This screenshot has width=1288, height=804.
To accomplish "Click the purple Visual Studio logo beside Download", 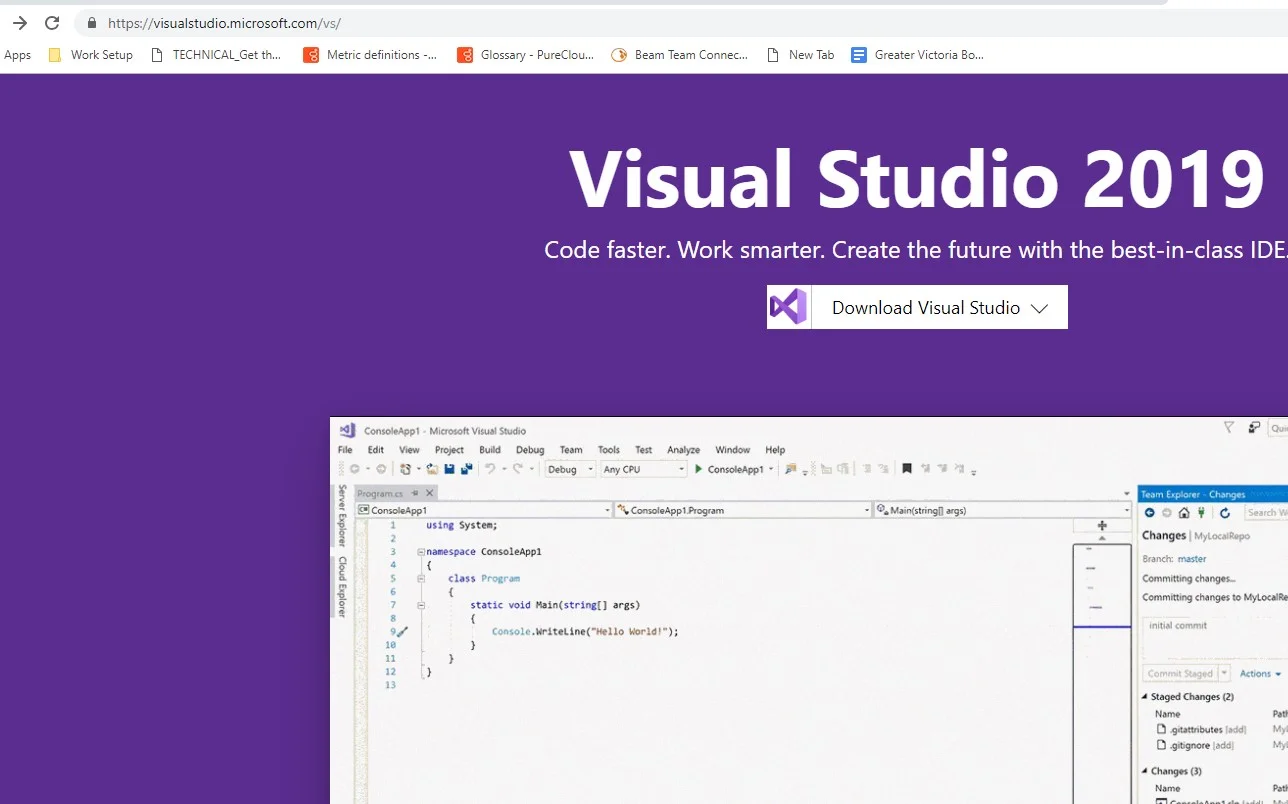I will (x=788, y=307).
